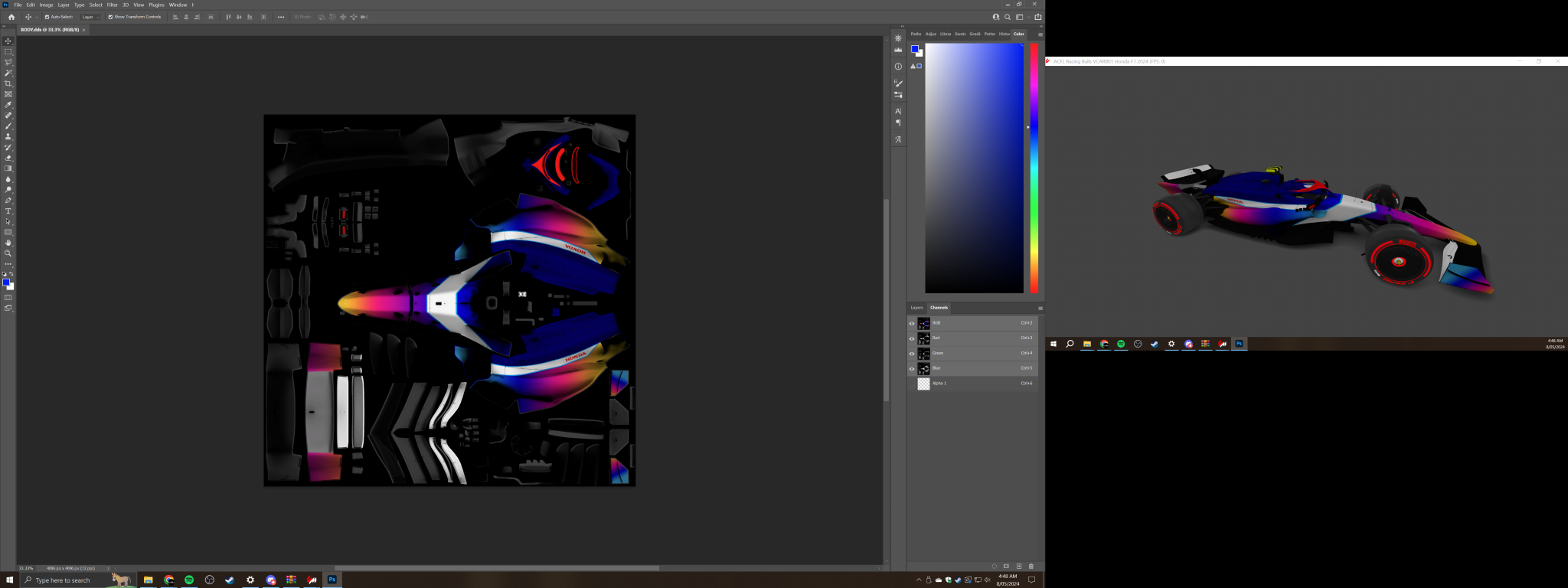Select the Lasso tool
The width and height of the screenshot is (1568, 588).
point(8,62)
